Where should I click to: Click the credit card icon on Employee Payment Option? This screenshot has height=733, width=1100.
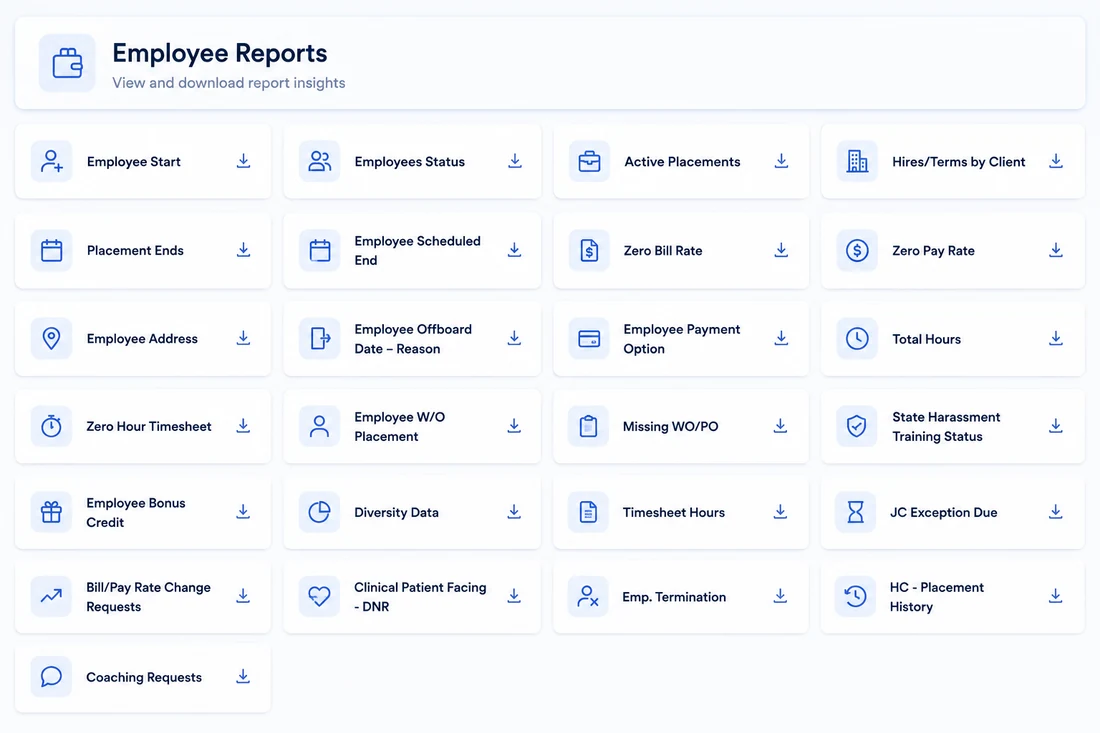589,338
